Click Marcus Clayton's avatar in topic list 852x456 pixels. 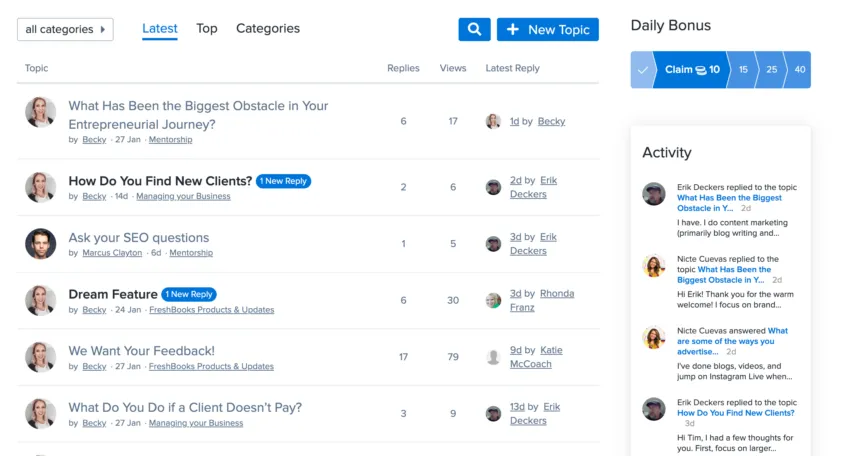[x=40, y=244]
